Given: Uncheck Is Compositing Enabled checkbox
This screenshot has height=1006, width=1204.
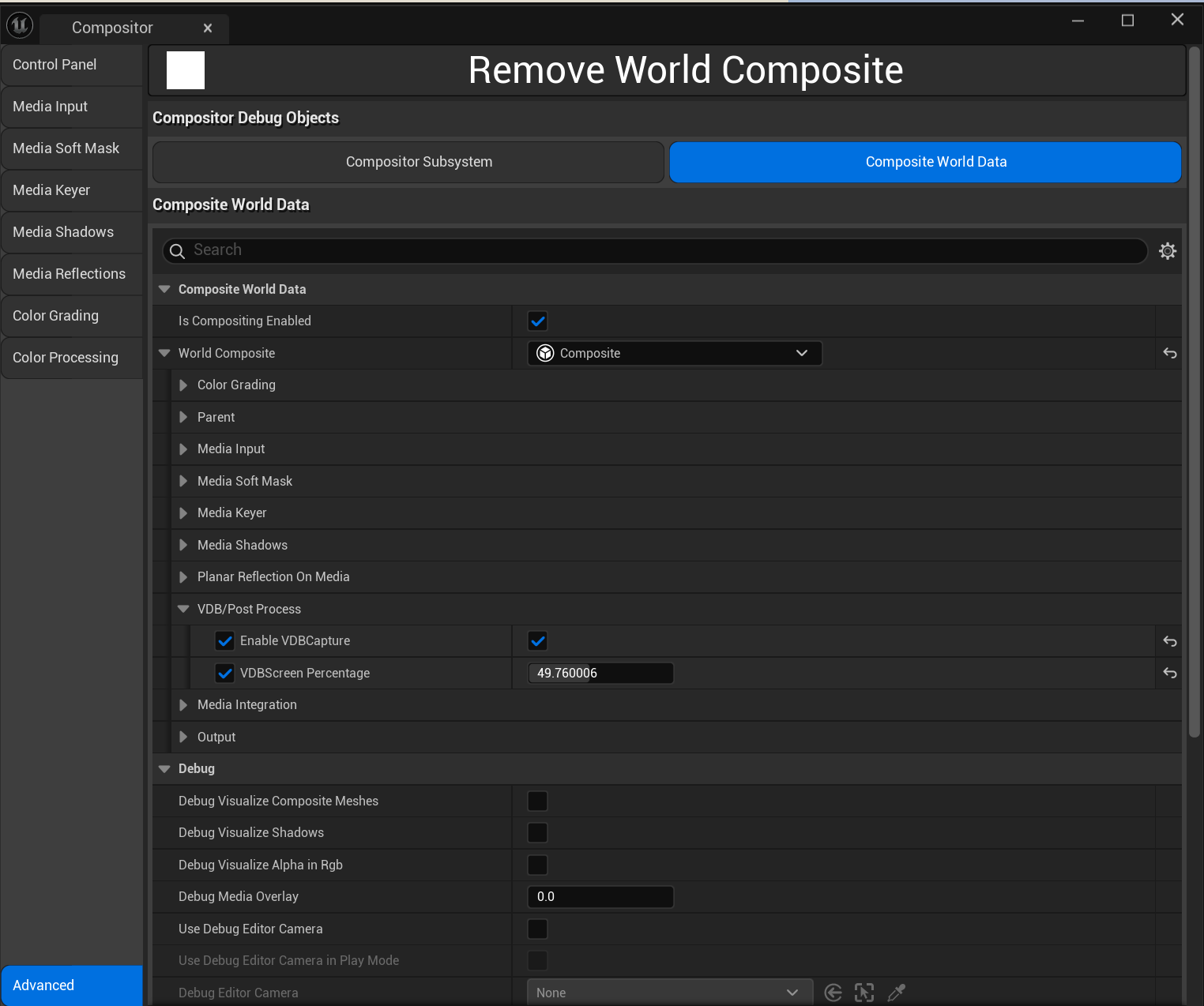Looking at the screenshot, I should pyautogui.click(x=537, y=321).
